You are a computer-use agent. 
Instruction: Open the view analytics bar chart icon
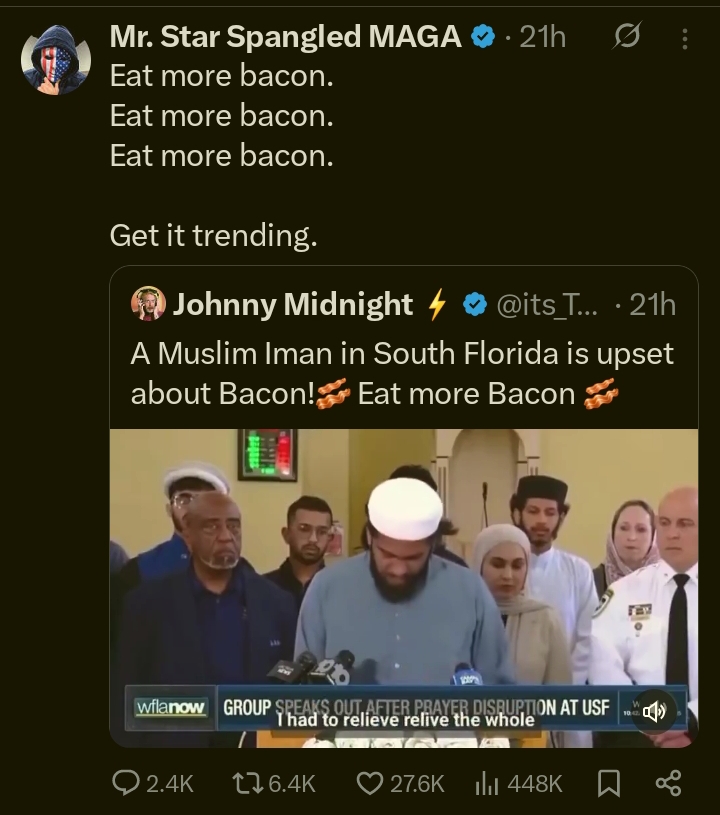pyautogui.click(x=487, y=783)
